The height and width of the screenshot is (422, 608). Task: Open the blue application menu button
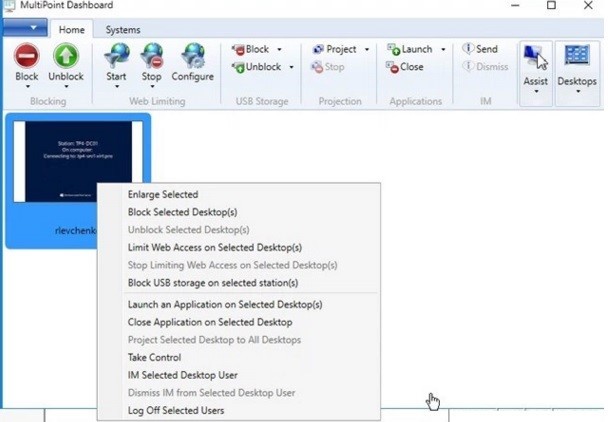pyautogui.click(x=25, y=28)
